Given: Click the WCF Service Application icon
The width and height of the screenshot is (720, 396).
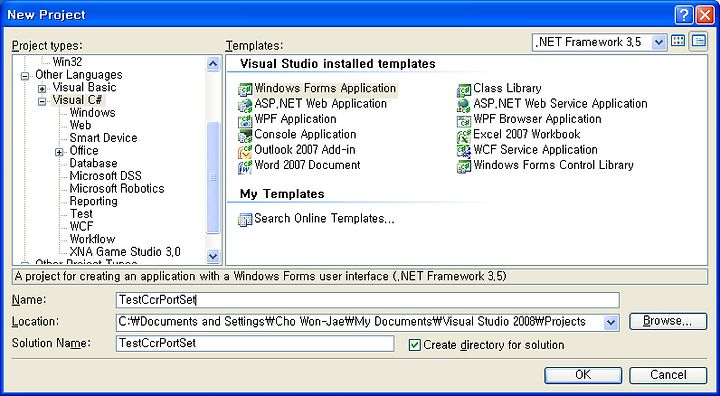Looking at the screenshot, I should [464, 151].
